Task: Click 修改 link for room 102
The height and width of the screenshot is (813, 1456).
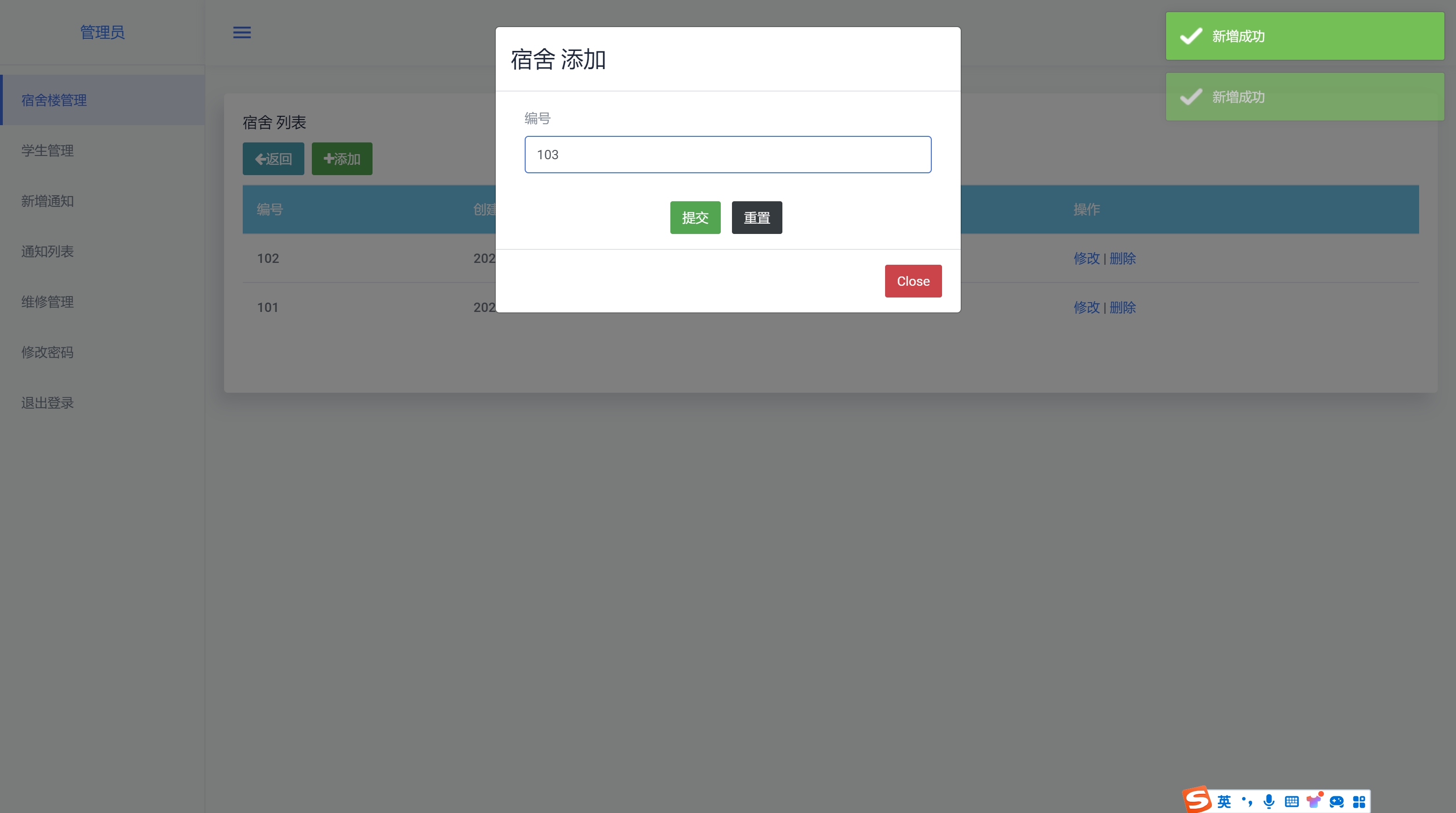Action: coord(1086,258)
